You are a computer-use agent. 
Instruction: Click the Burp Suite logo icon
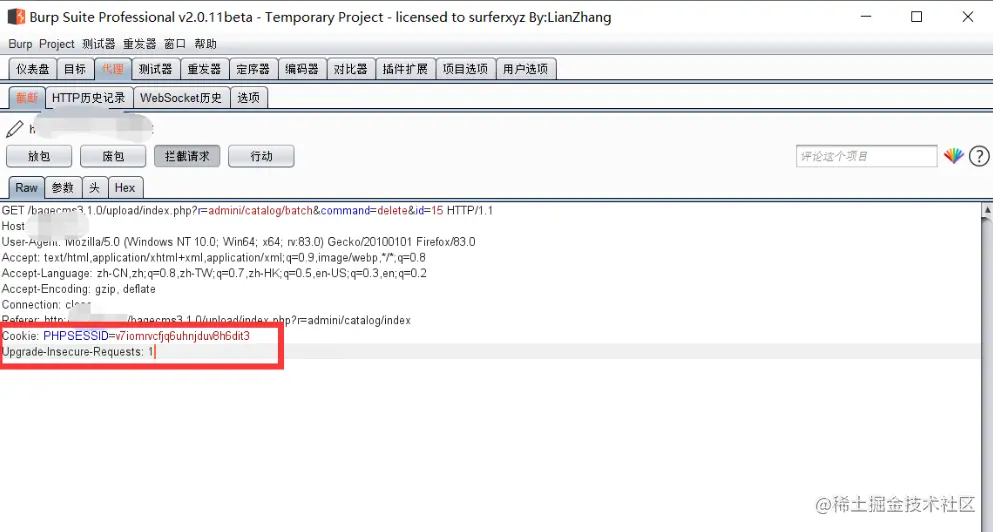[x=16, y=17]
